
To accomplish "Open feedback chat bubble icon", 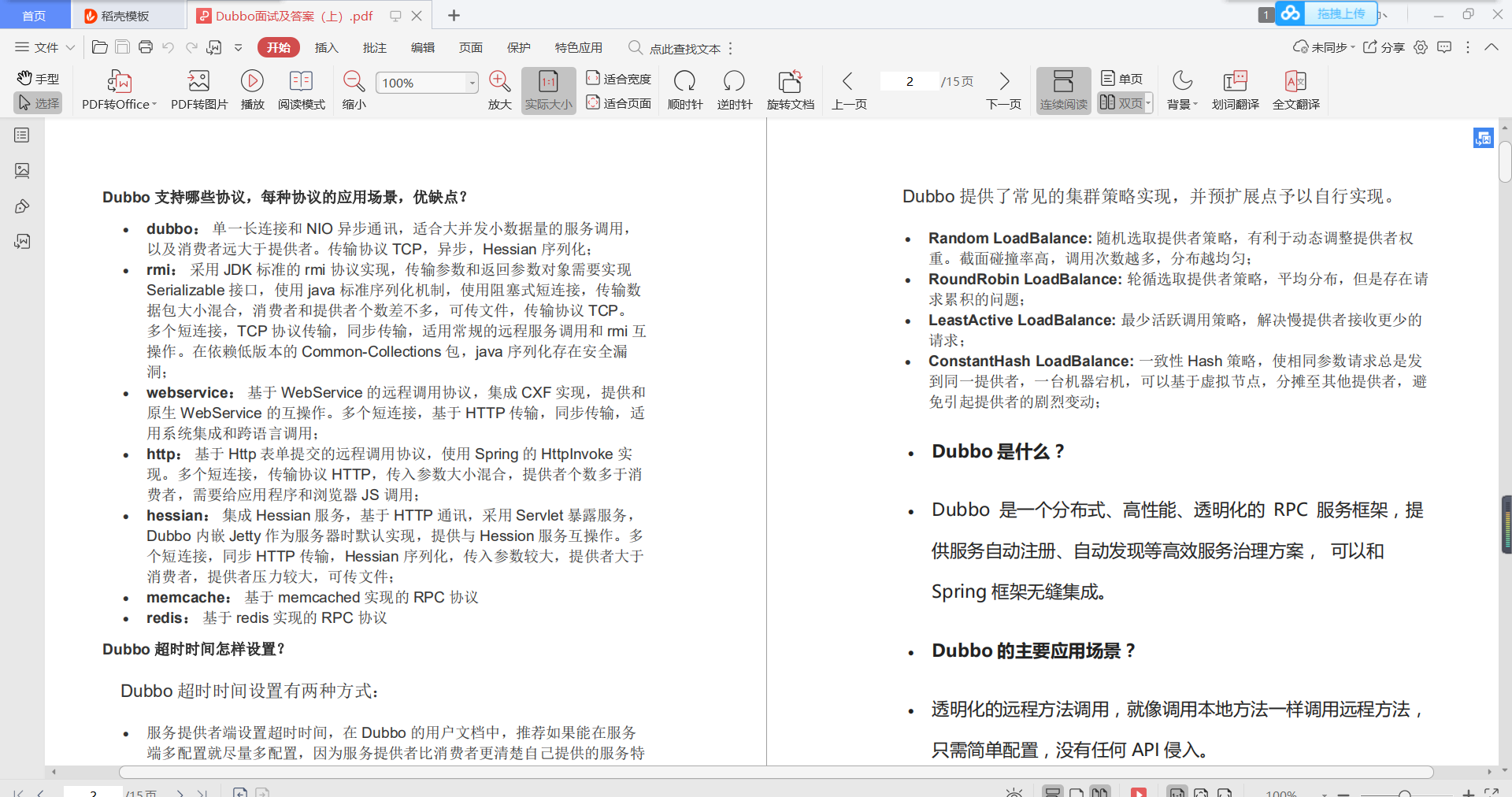I will [1444, 47].
